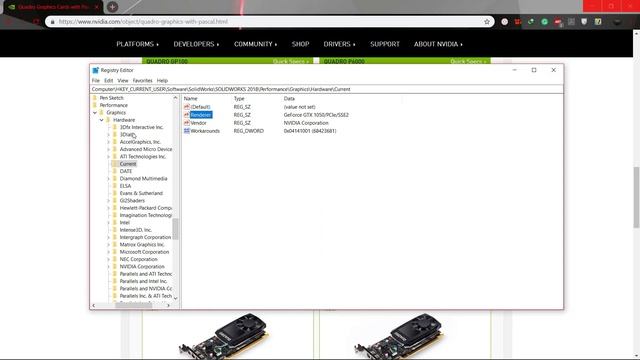Click the browser URL address bar

click(269, 22)
